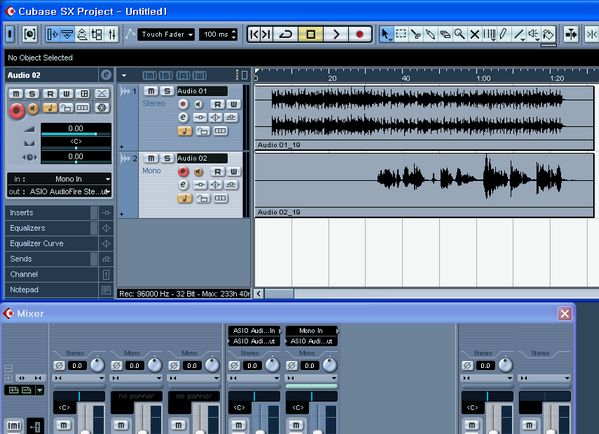Adjust the Inspector volume 0.00 slider
Screen dimensions: 599x434
coord(76,130)
